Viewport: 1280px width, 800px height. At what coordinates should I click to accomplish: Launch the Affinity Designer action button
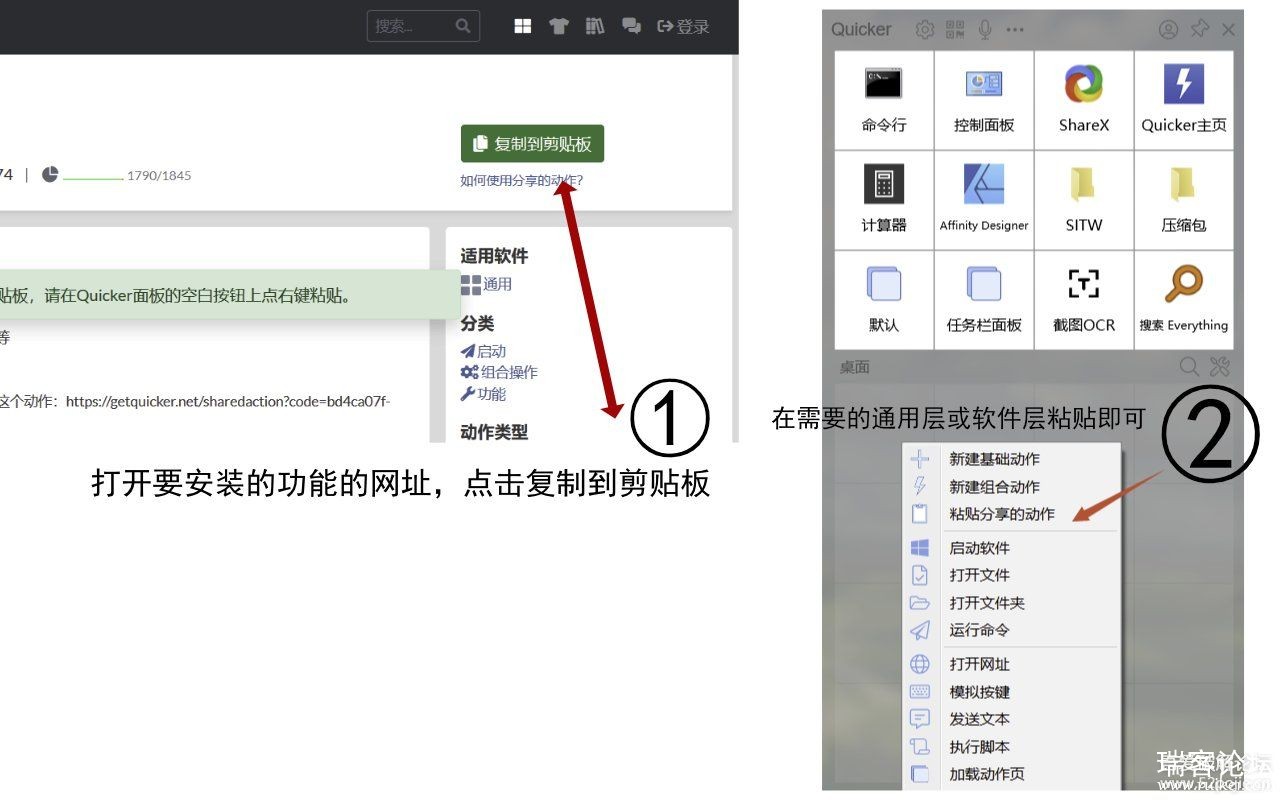[x=984, y=200]
